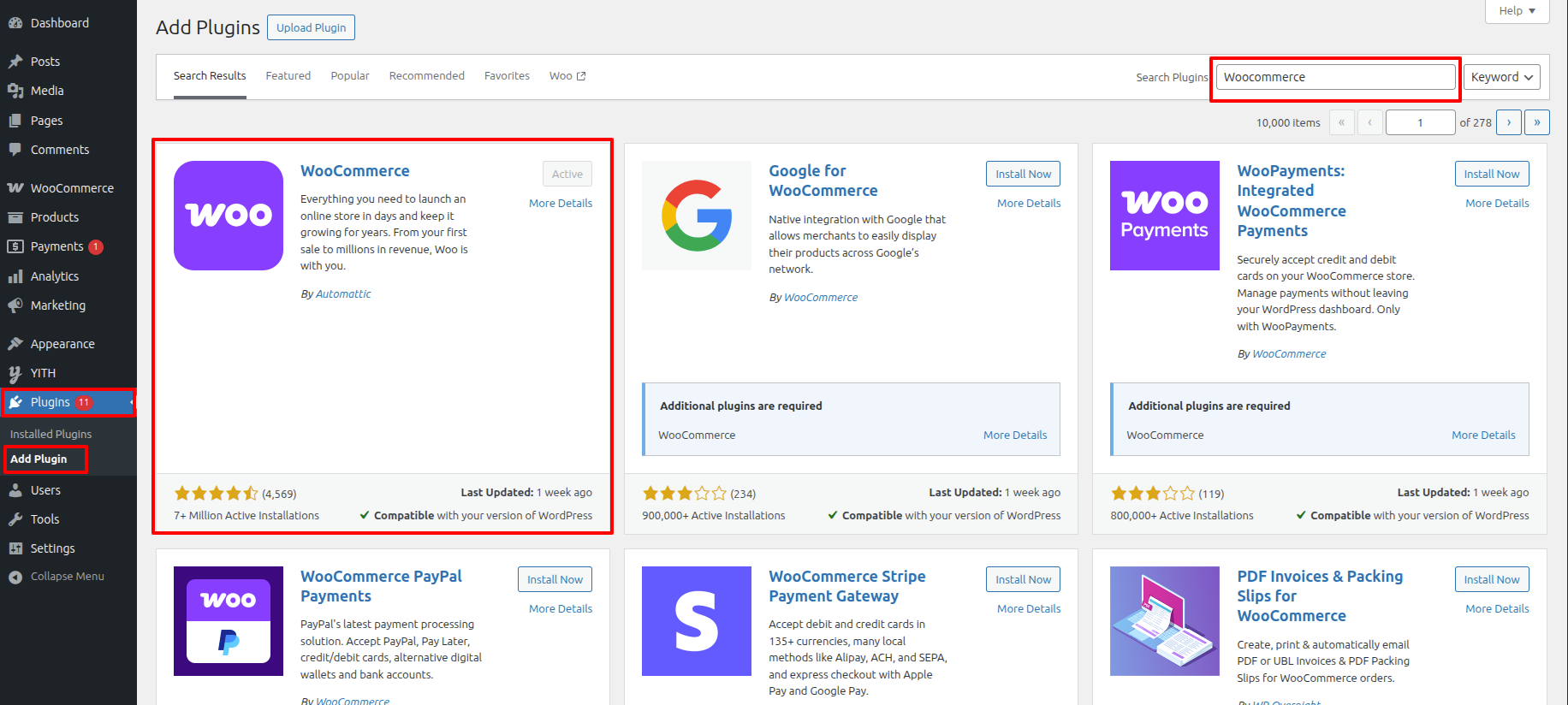
Task: Click the Plugins plug icon
Action: 15,402
